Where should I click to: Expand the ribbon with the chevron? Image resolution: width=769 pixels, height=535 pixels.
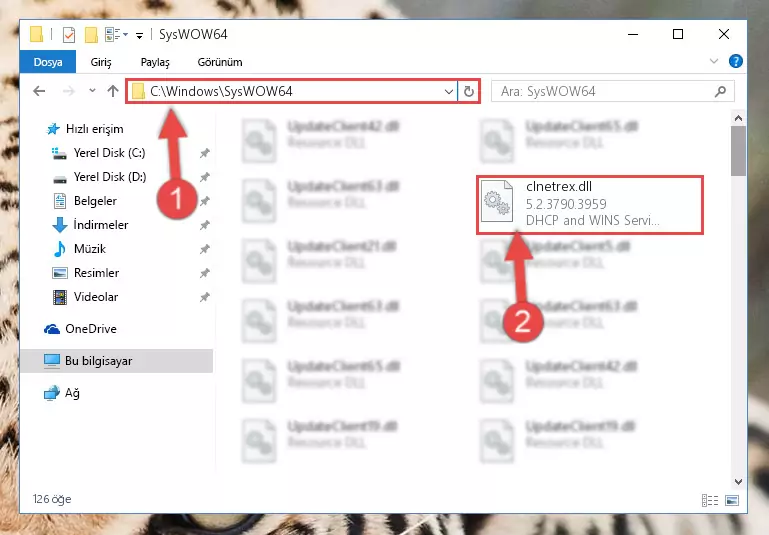714,61
